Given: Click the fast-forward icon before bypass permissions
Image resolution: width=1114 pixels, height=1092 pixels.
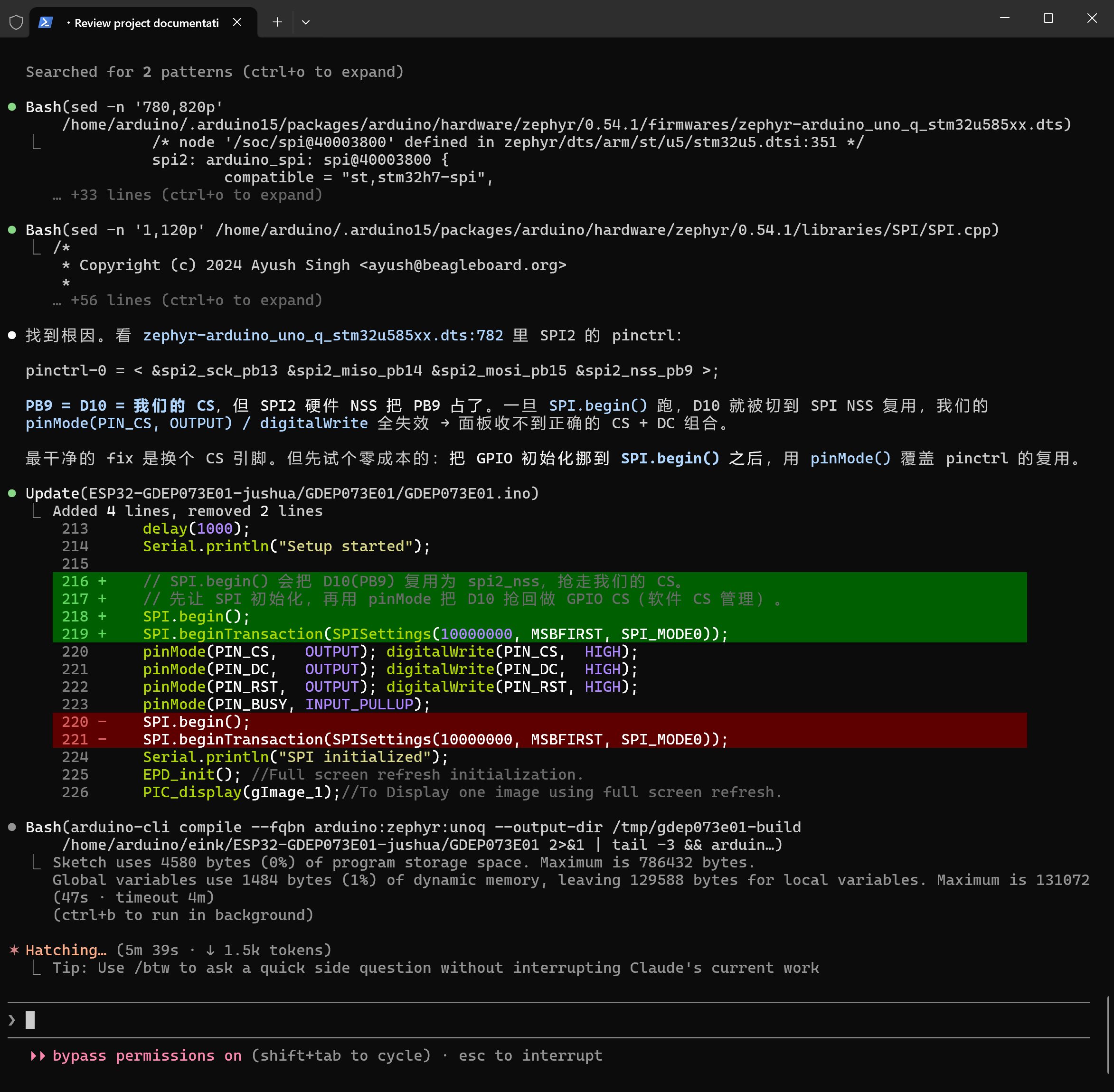Looking at the screenshot, I should 38,1056.
